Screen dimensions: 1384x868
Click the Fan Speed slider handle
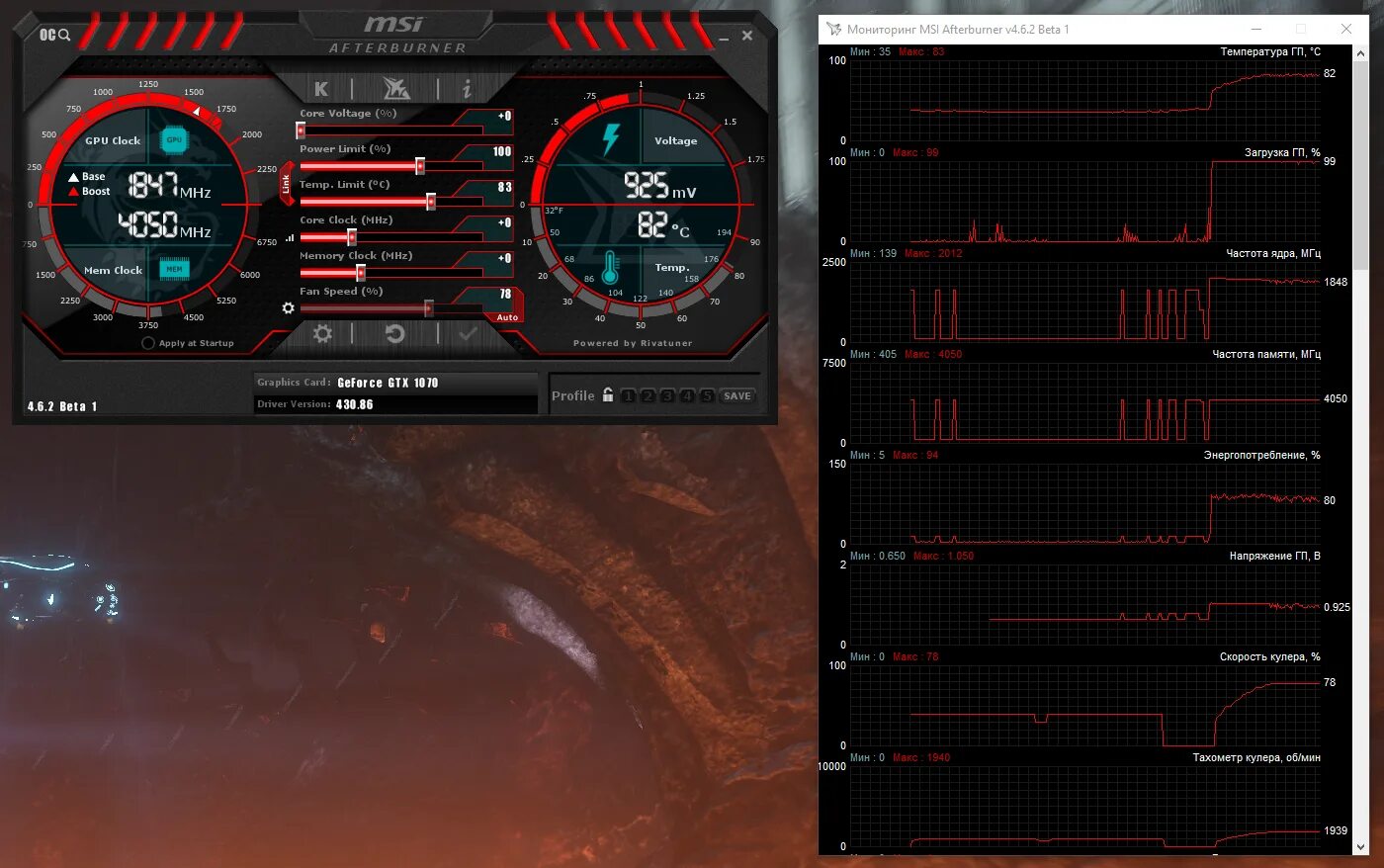428,308
